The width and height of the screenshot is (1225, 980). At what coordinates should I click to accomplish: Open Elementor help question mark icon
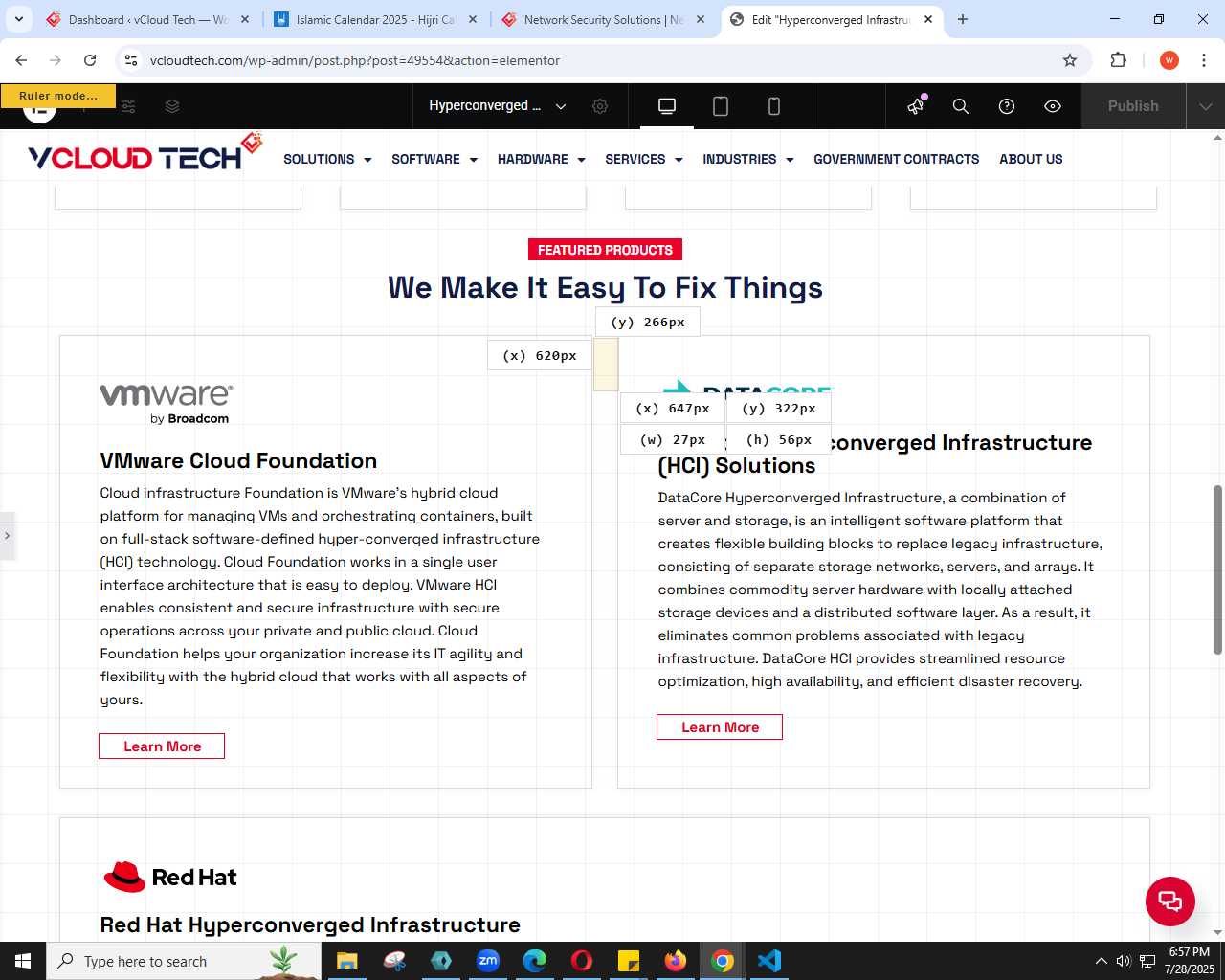point(1007,106)
